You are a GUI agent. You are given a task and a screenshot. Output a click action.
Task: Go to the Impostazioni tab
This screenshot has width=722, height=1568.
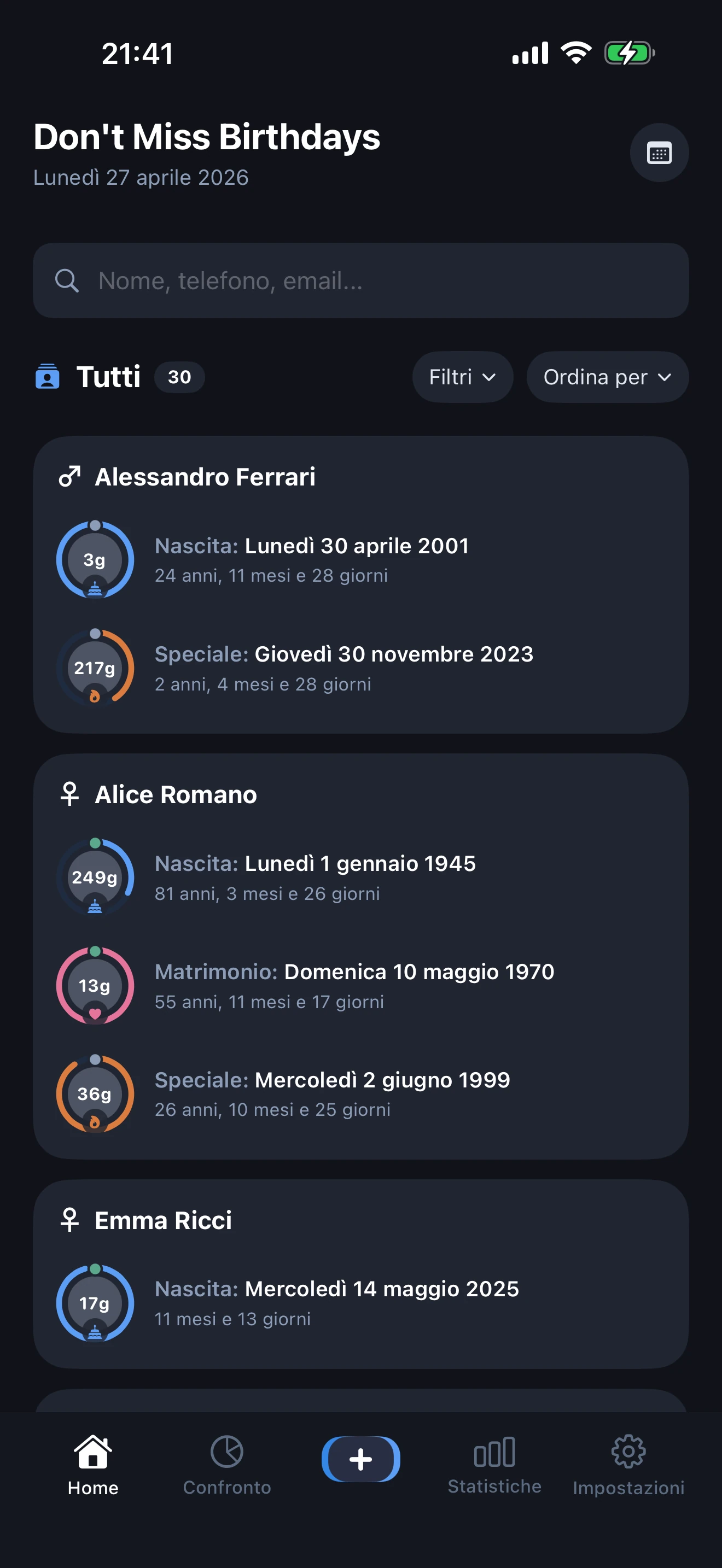click(628, 1465)
